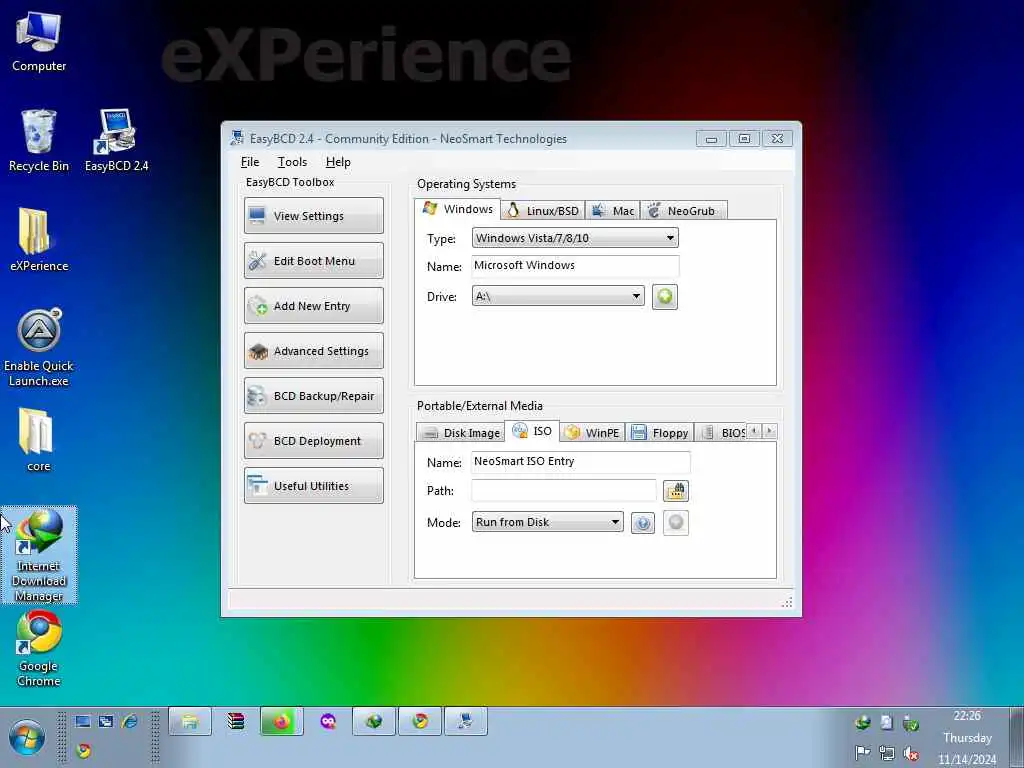Screen dimensions: 1024x768
Task: Select the core folder on desktop
Action: [x=39, y=440]
